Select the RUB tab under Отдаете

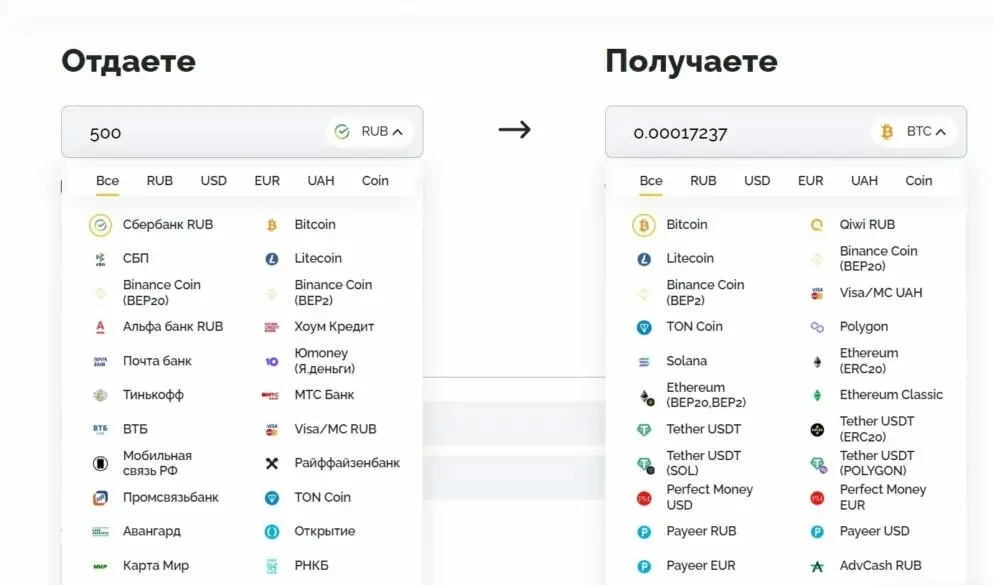pyautogui.click(x=160, y=181)
